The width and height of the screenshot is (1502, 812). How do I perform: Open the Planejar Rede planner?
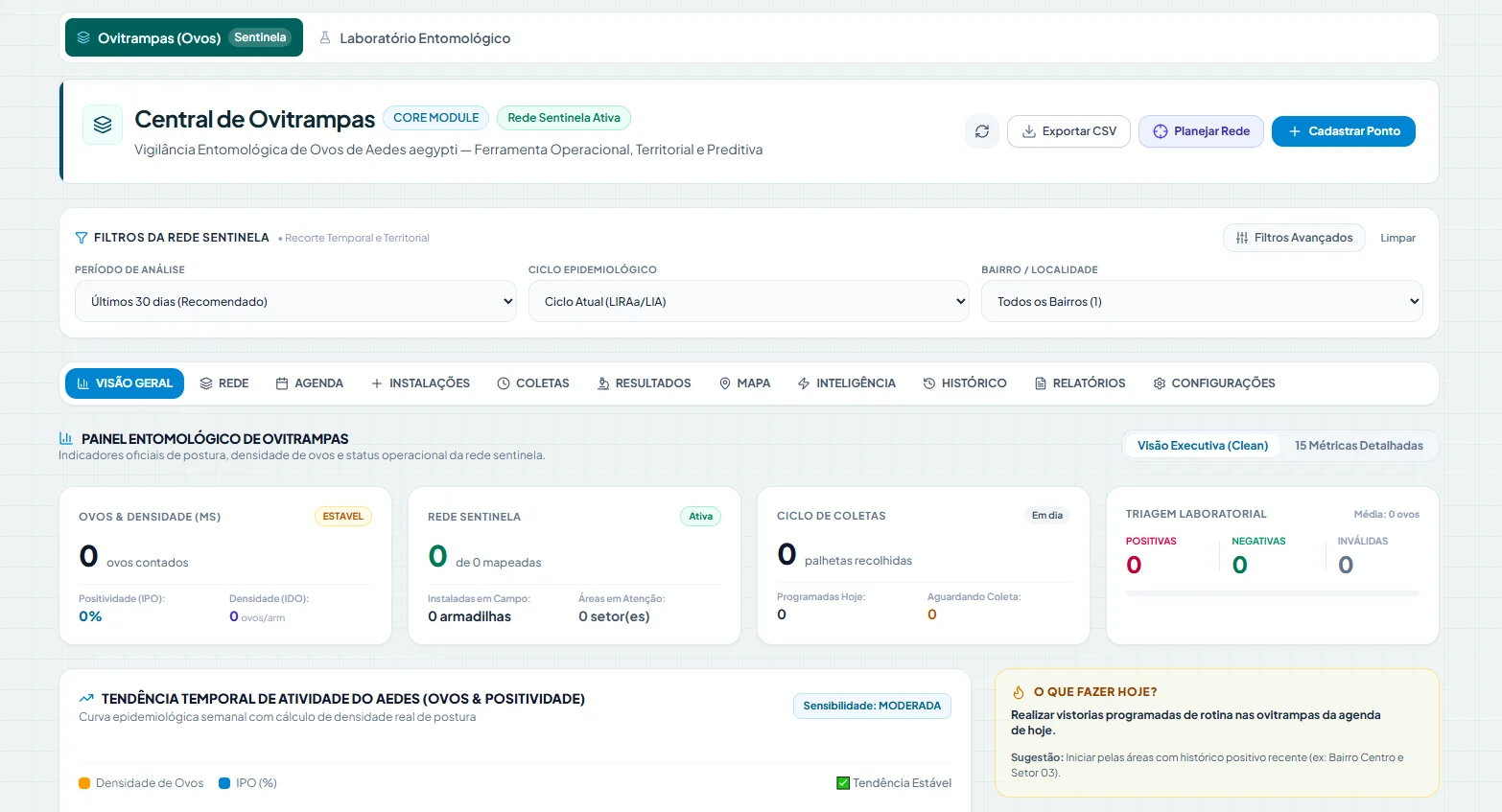click(x=1201, y=131)
